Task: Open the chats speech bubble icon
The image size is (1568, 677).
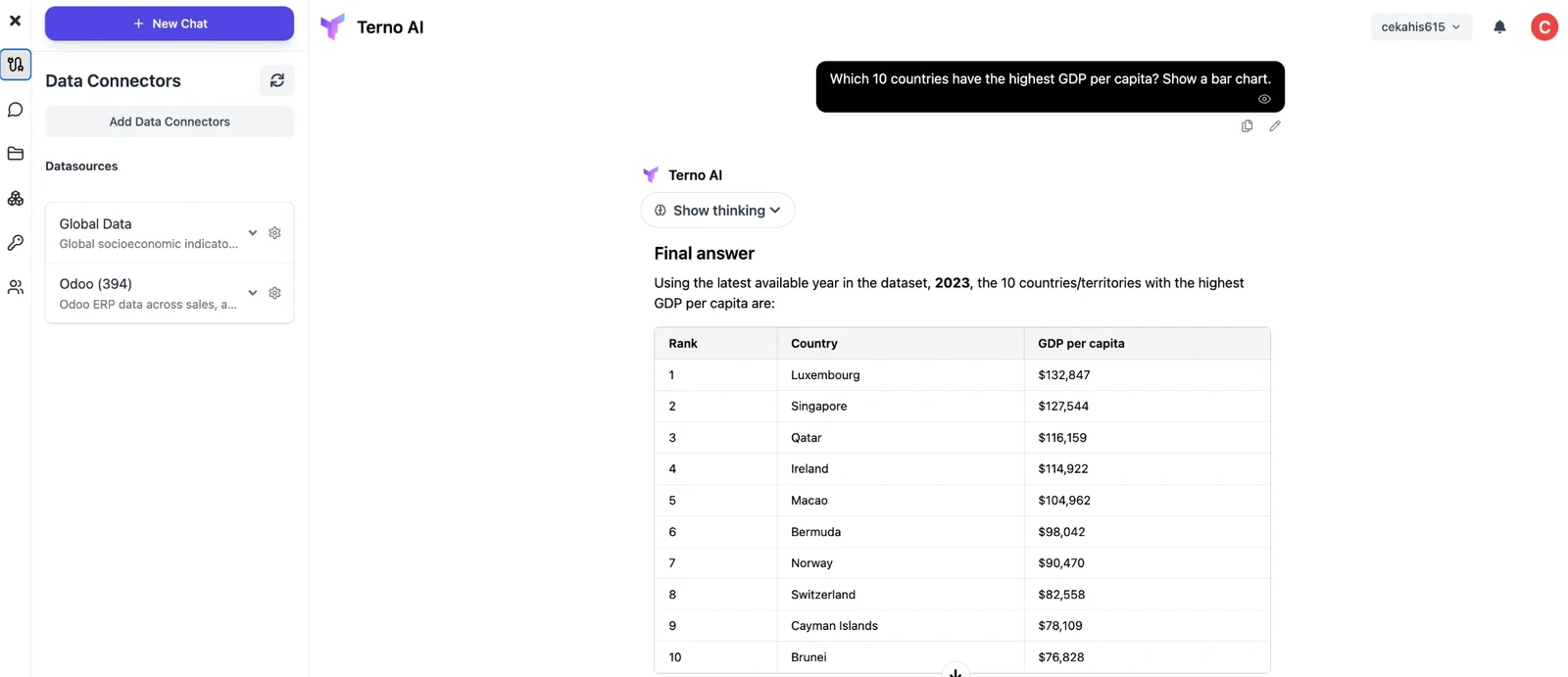Action: pyautogui.click(x=16, y=110)
